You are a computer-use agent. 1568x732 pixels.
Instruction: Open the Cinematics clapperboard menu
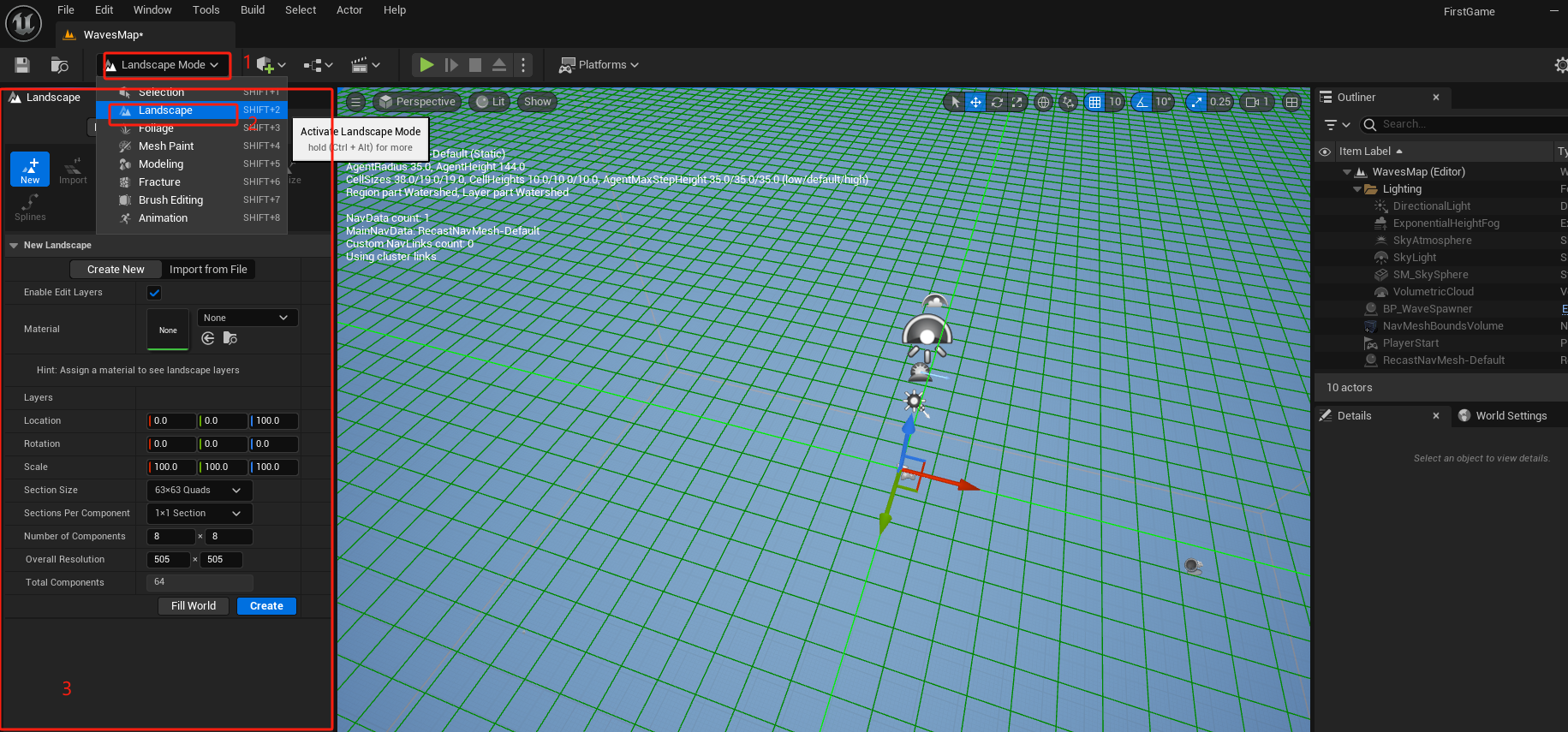tap(365, 65)
